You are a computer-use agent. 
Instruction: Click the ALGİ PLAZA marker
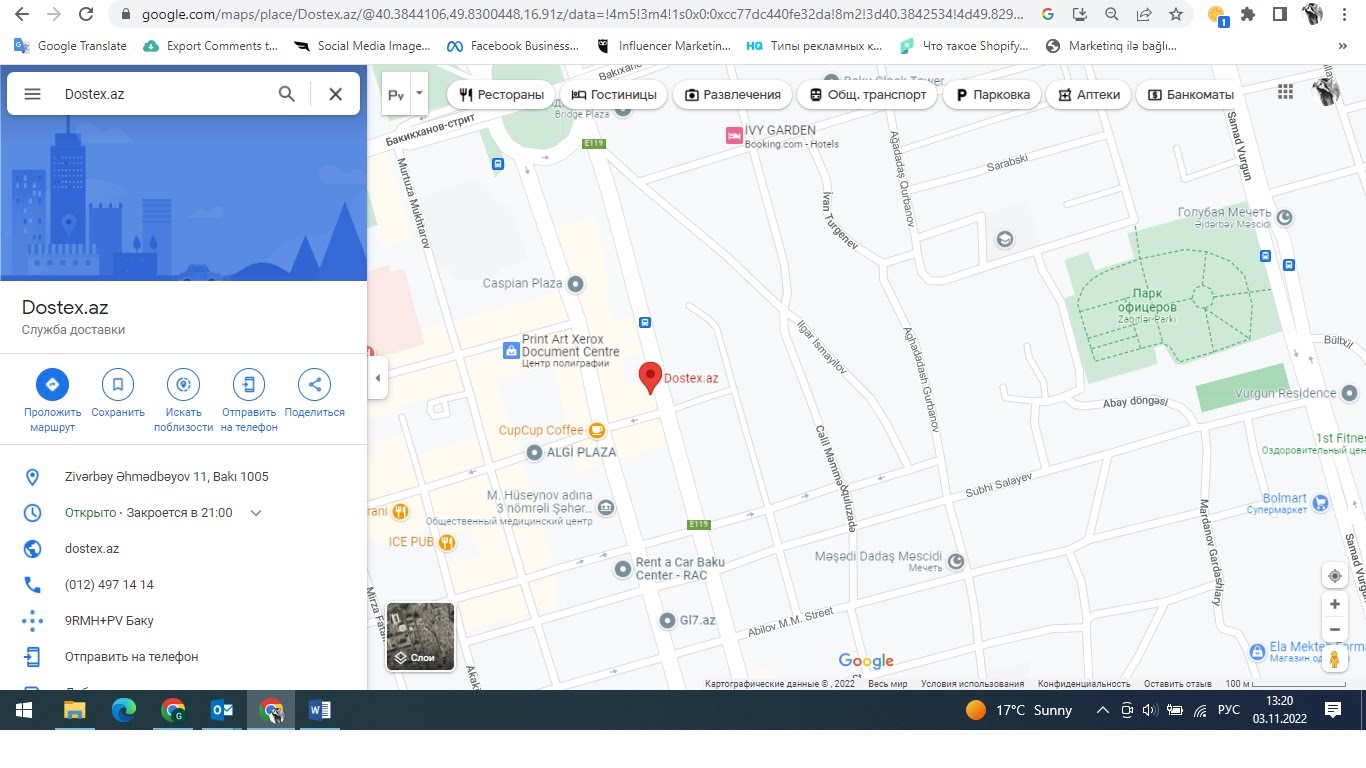click(535, 452)
